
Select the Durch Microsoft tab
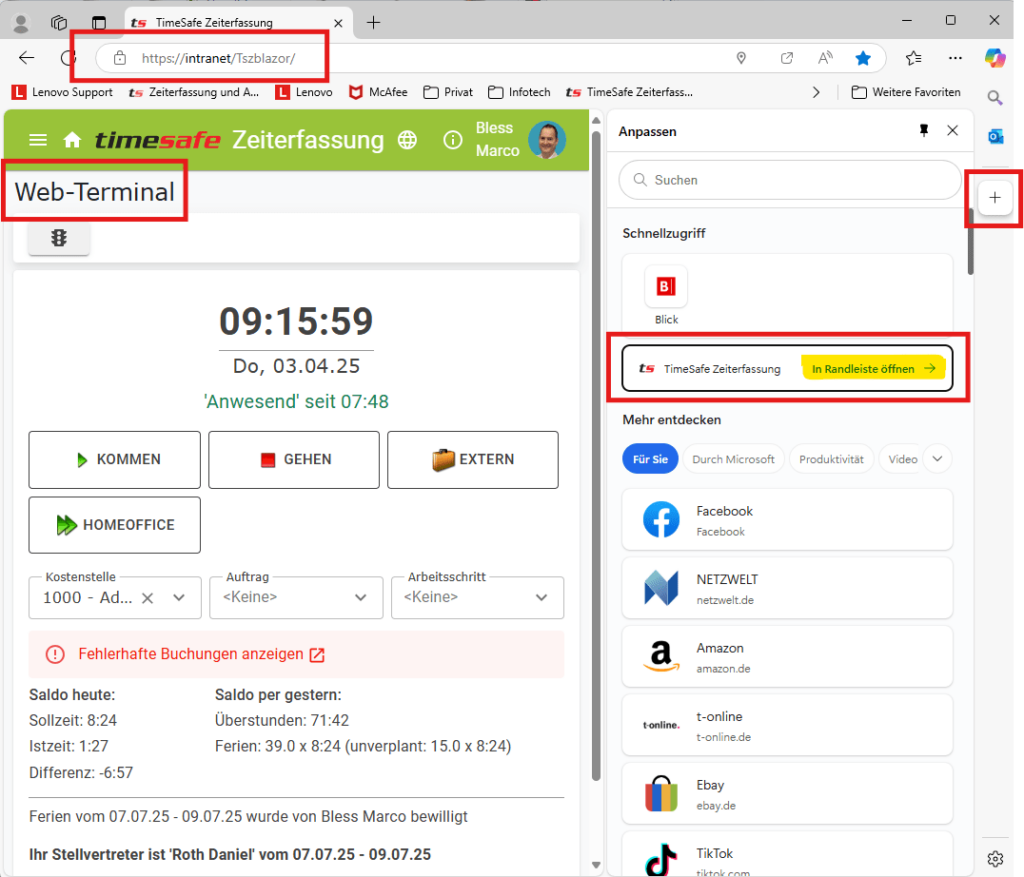[x=733, y=459]
